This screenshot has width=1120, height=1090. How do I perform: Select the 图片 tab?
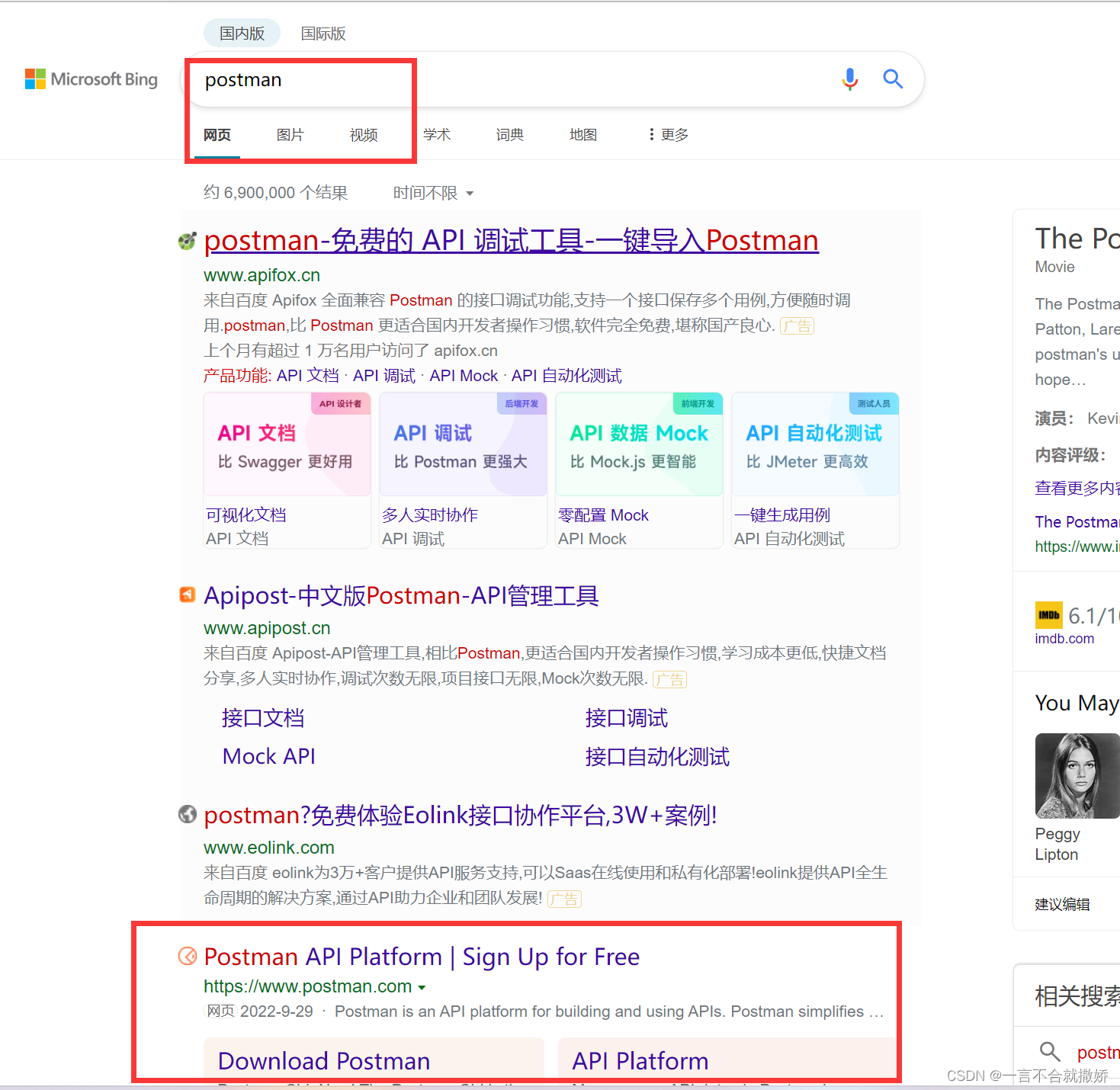tap(290, 135)
